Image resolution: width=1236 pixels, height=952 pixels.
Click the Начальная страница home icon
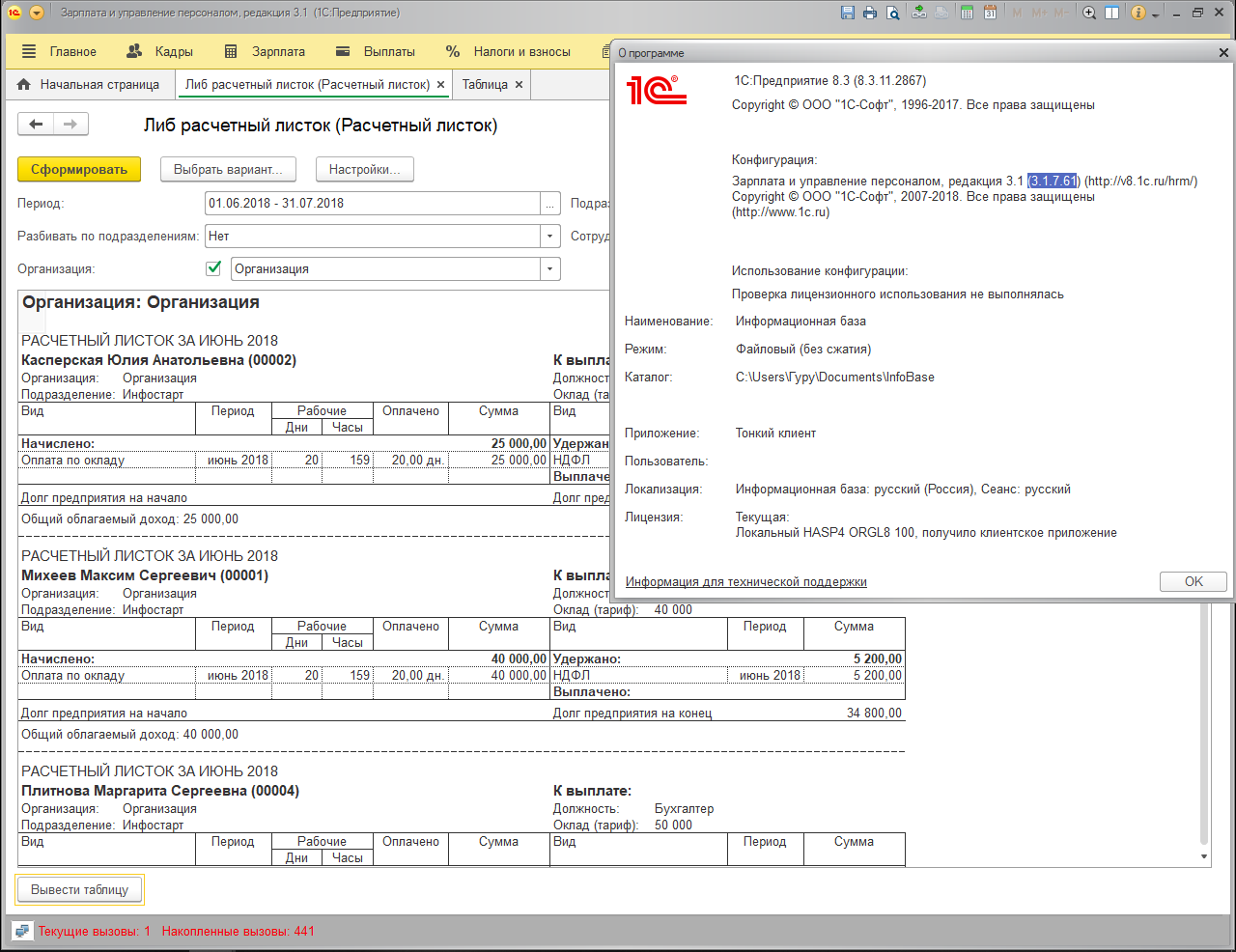point(24,84)
